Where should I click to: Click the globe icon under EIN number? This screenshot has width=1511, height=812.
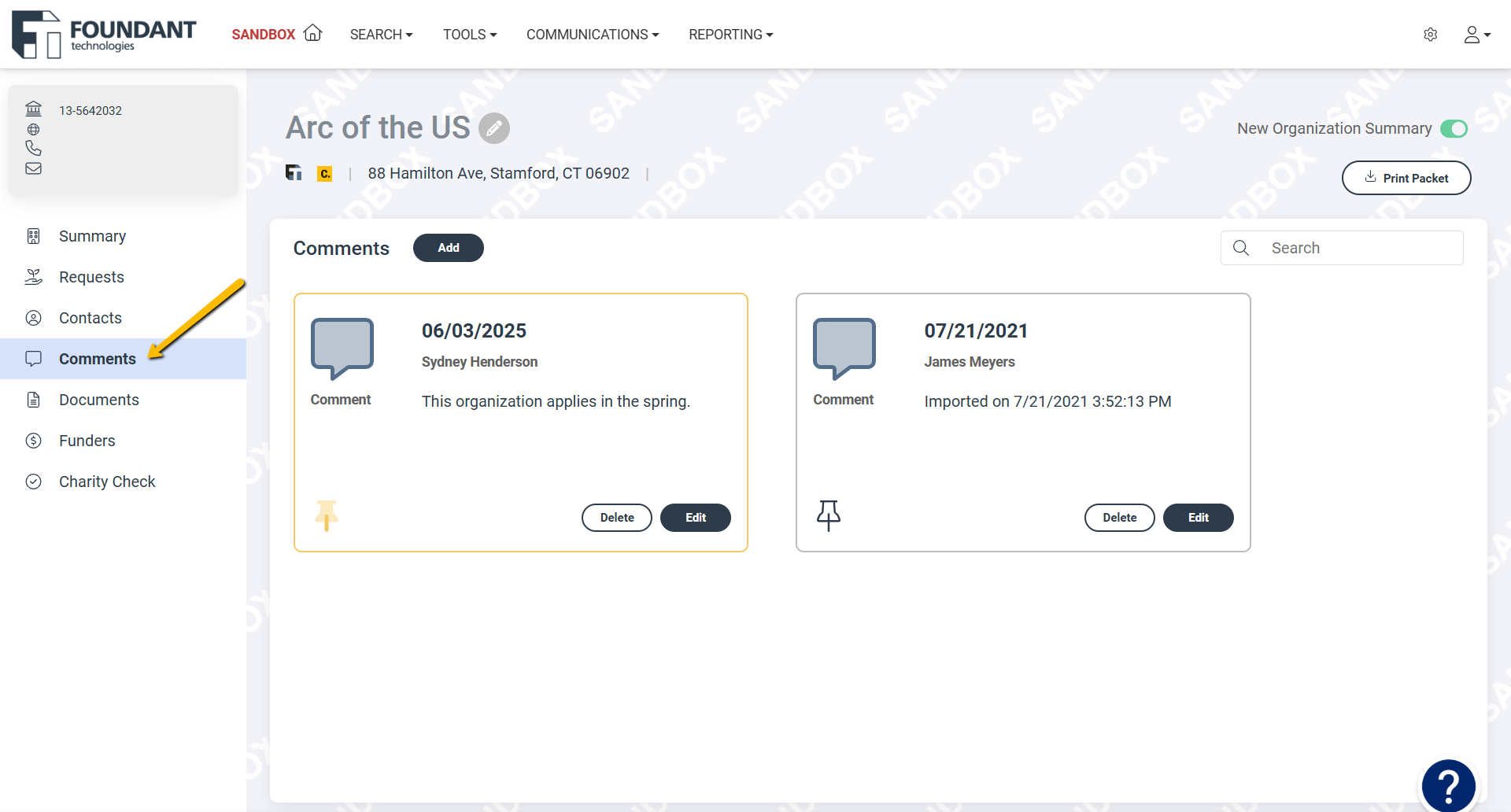pyautogui.click(x=33, y=130)
